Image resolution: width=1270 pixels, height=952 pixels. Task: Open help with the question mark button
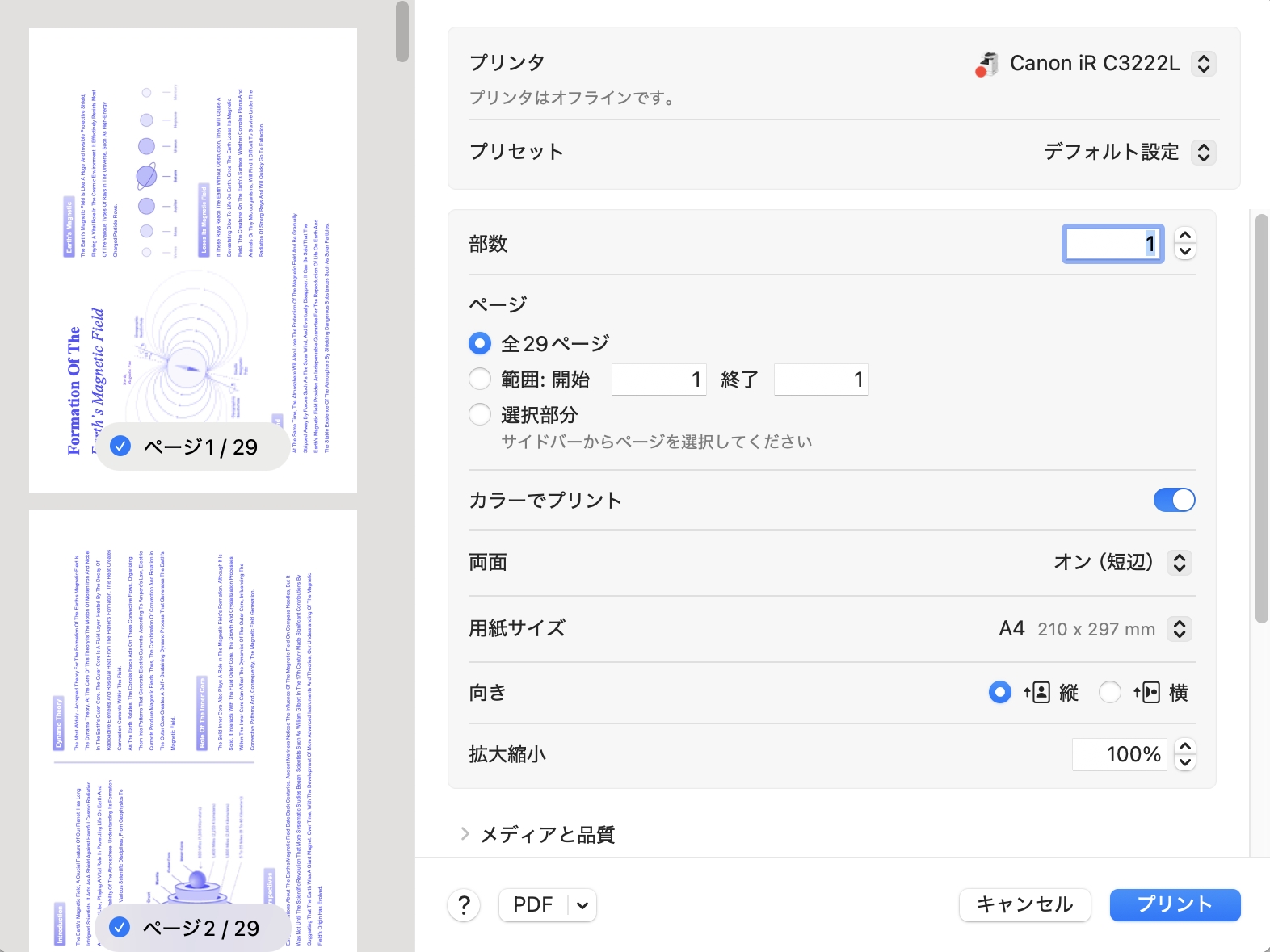click(x=465, y=905)
